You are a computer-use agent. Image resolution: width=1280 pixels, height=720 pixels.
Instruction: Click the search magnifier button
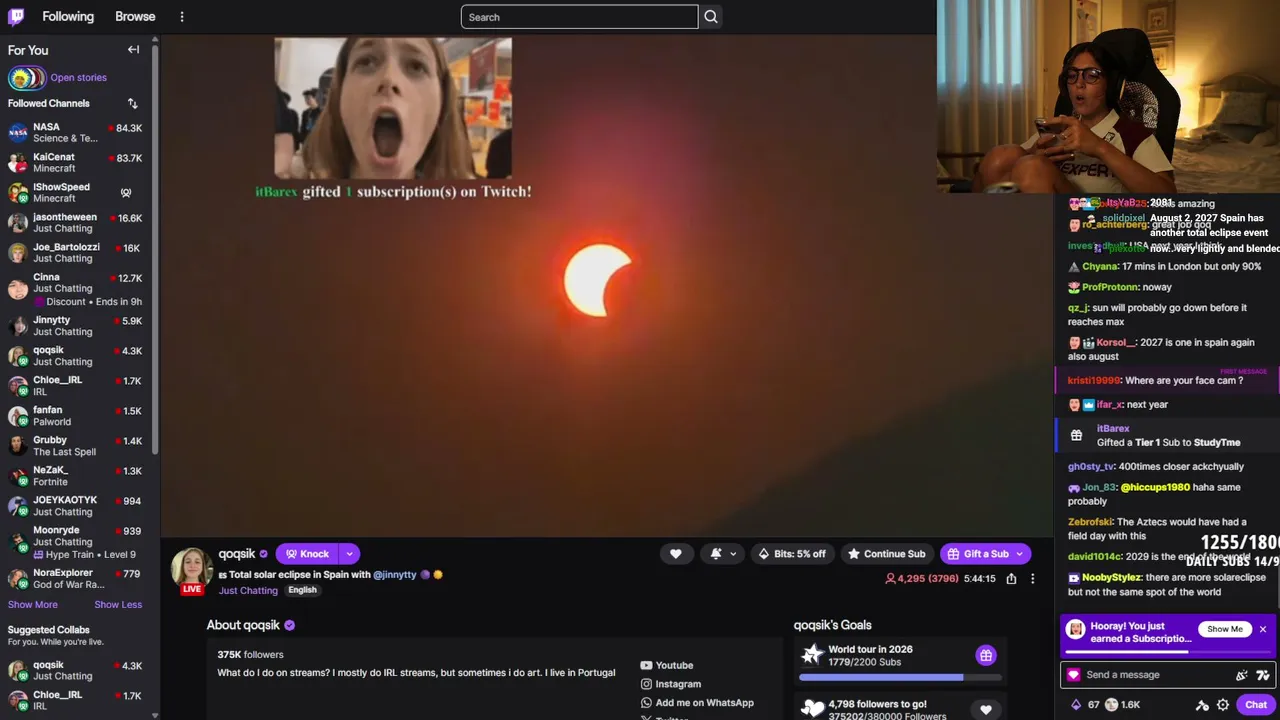[711, 17]
